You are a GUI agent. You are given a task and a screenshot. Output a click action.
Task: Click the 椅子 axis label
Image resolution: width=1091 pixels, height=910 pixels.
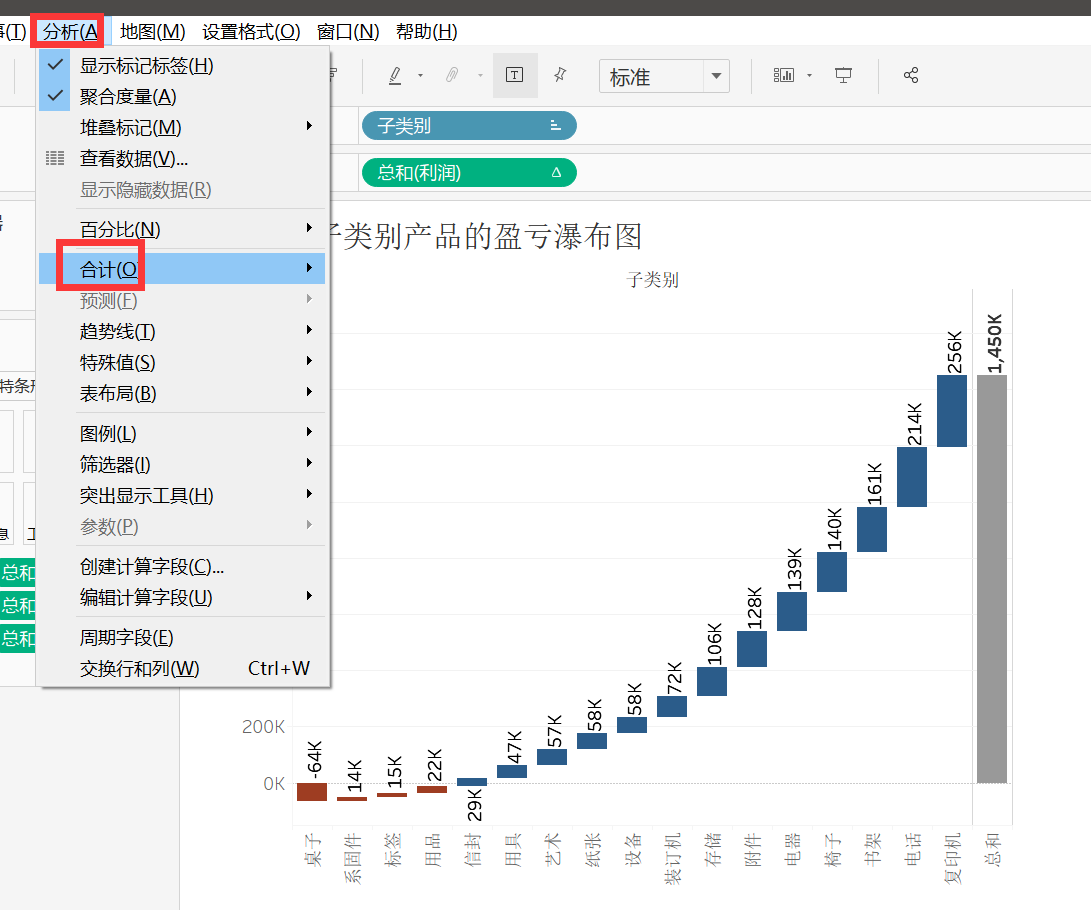832,850
